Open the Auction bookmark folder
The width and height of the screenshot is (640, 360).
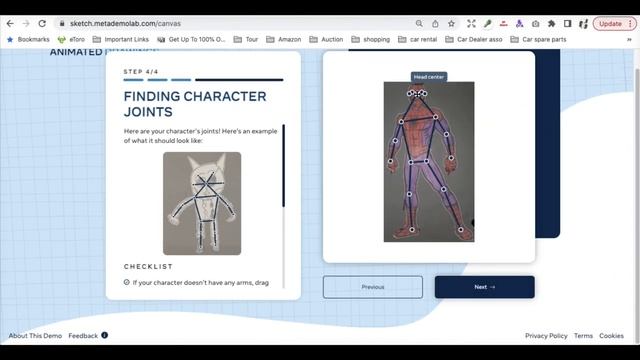[326, 40]
